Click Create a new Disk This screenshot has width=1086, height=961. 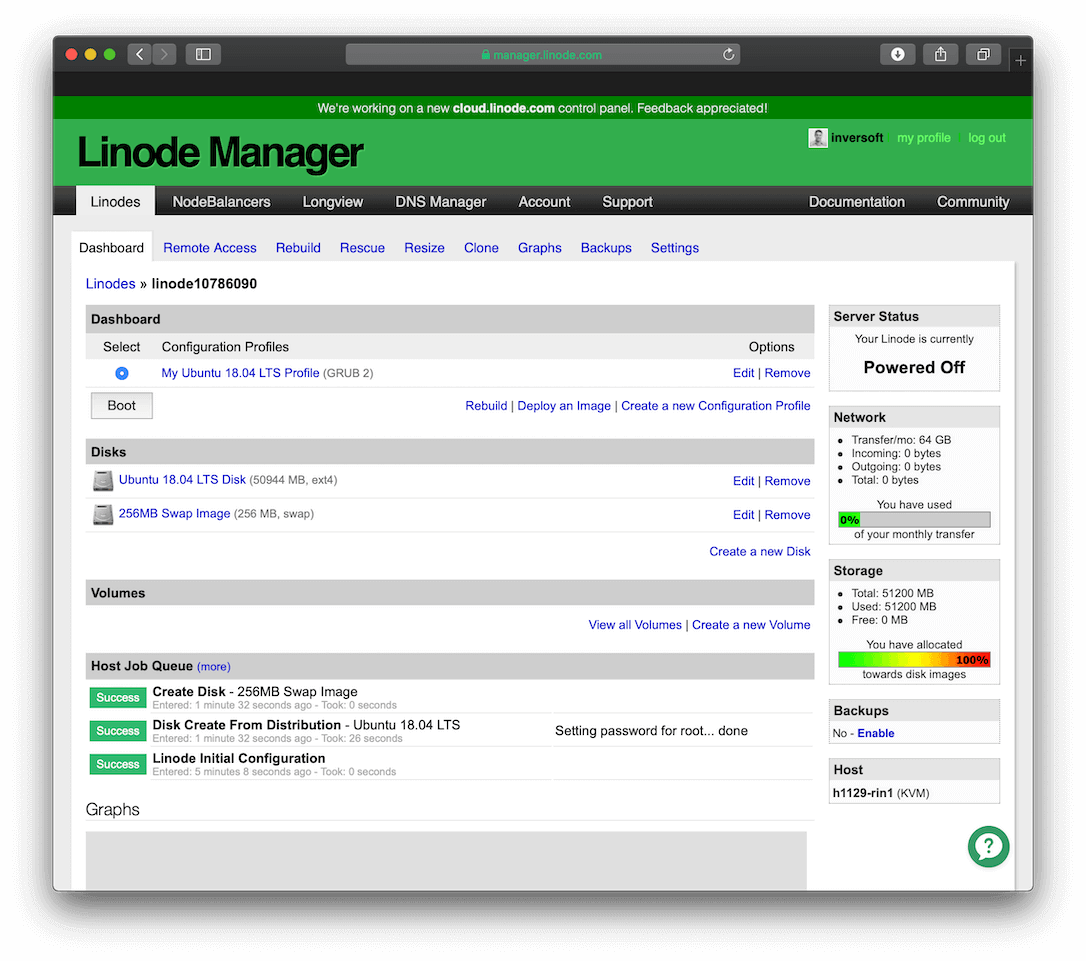tap(759, 552)
